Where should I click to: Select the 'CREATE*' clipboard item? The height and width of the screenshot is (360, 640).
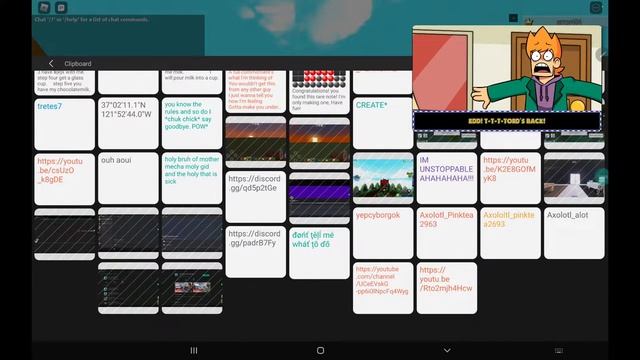pyautogui.click(x=383, y=123)
